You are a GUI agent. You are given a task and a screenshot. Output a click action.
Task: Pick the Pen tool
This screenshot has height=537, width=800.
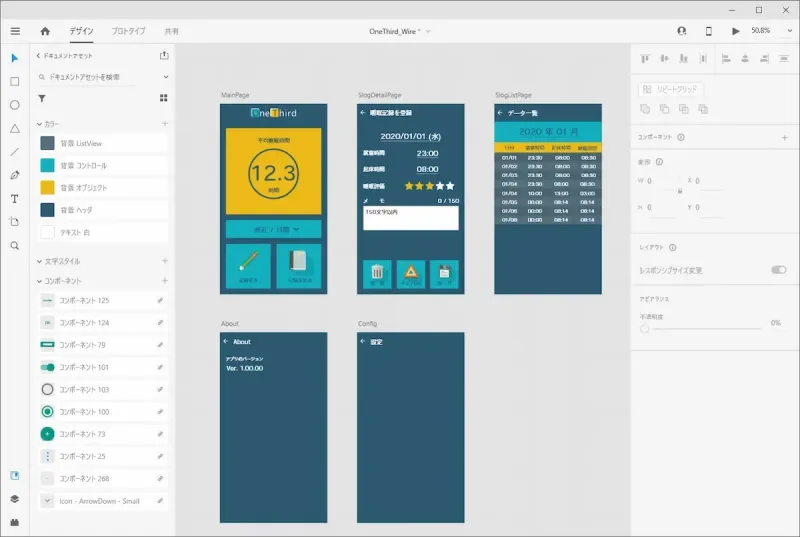[x=15, y=175]
